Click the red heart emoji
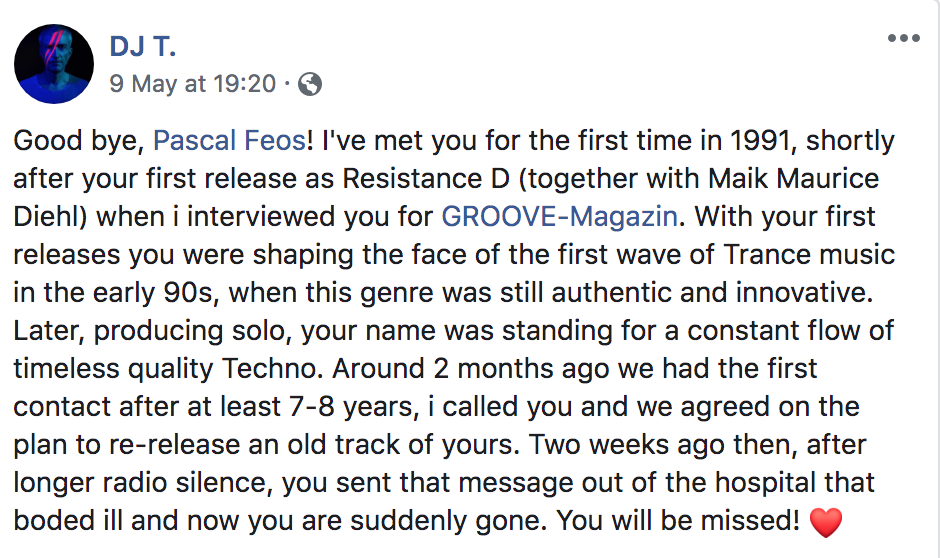The width and height of the screenshot is (940, 558). point(825,521)
